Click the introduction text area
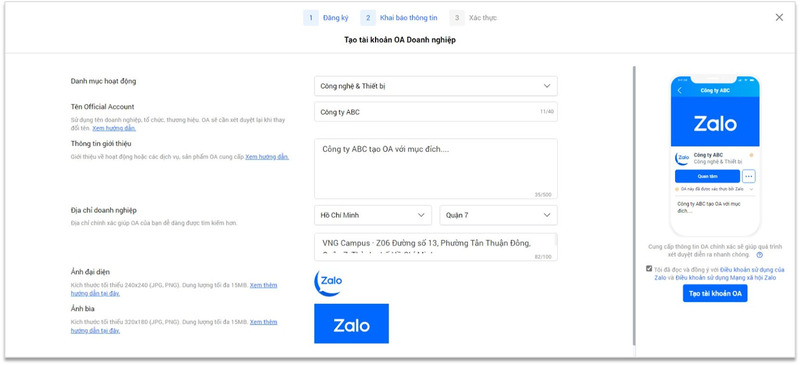This screenshot has height=365, width=800. (x=436, y=168)
